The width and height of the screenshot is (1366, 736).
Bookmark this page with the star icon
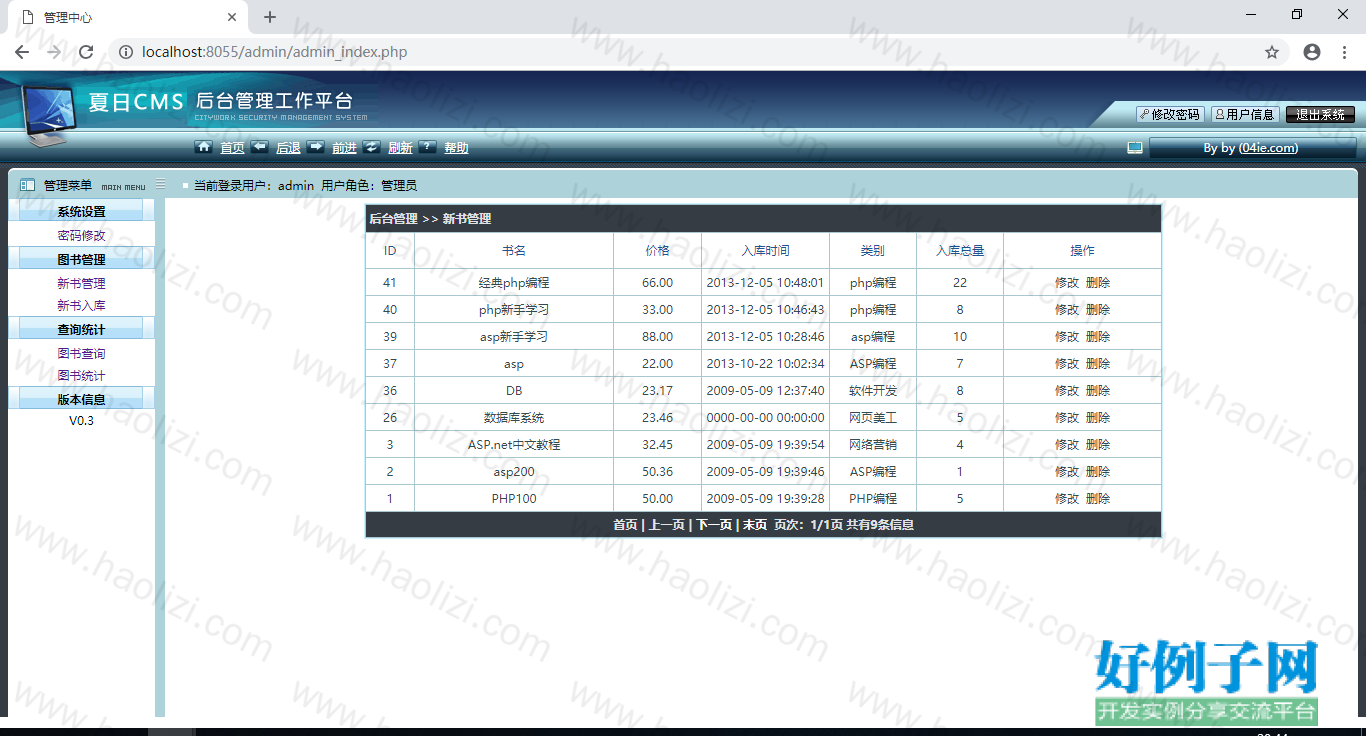point(1272,52)
